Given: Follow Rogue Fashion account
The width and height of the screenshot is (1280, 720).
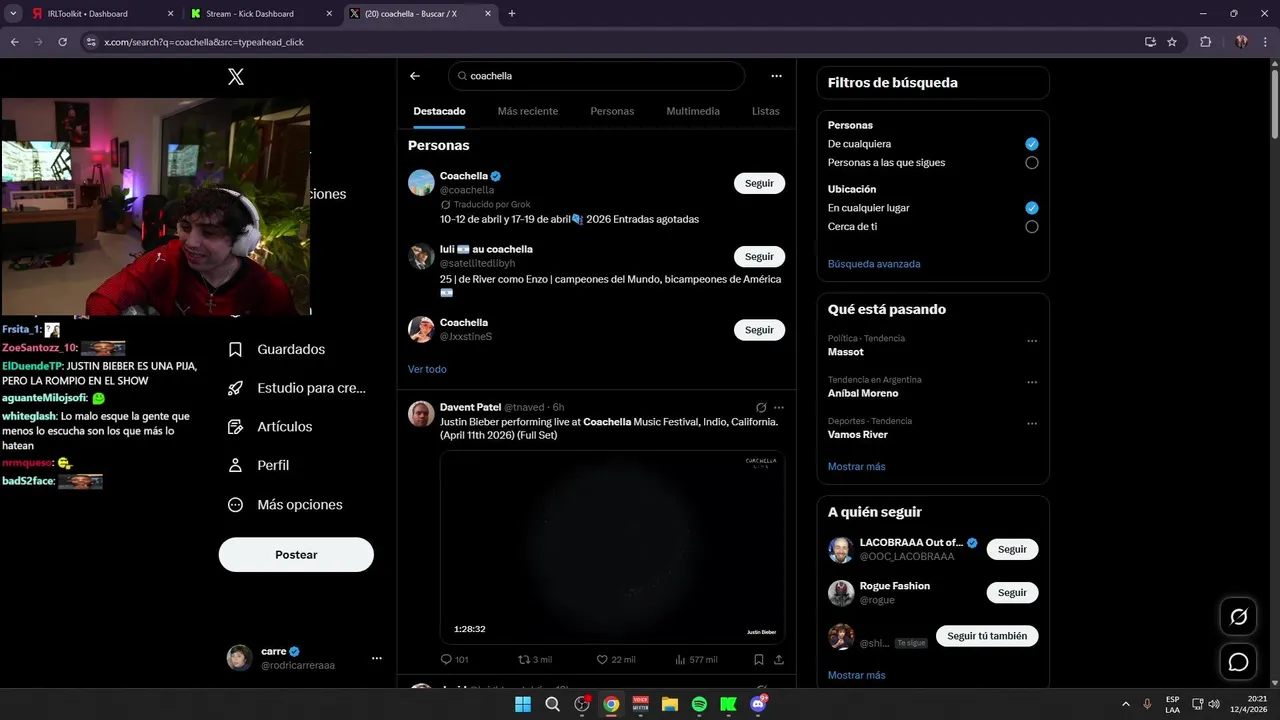Looking at the screenshot, I should tap(1012, 593).
